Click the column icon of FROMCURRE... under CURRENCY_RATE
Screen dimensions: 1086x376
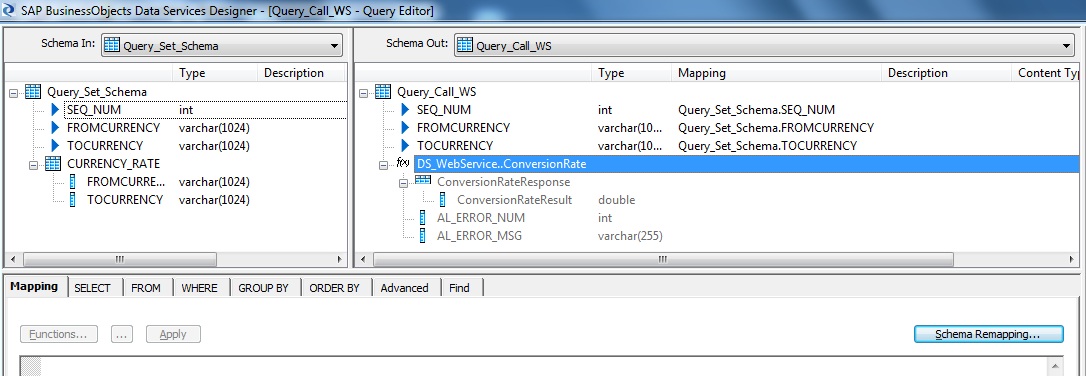click(x=73, y=182)
